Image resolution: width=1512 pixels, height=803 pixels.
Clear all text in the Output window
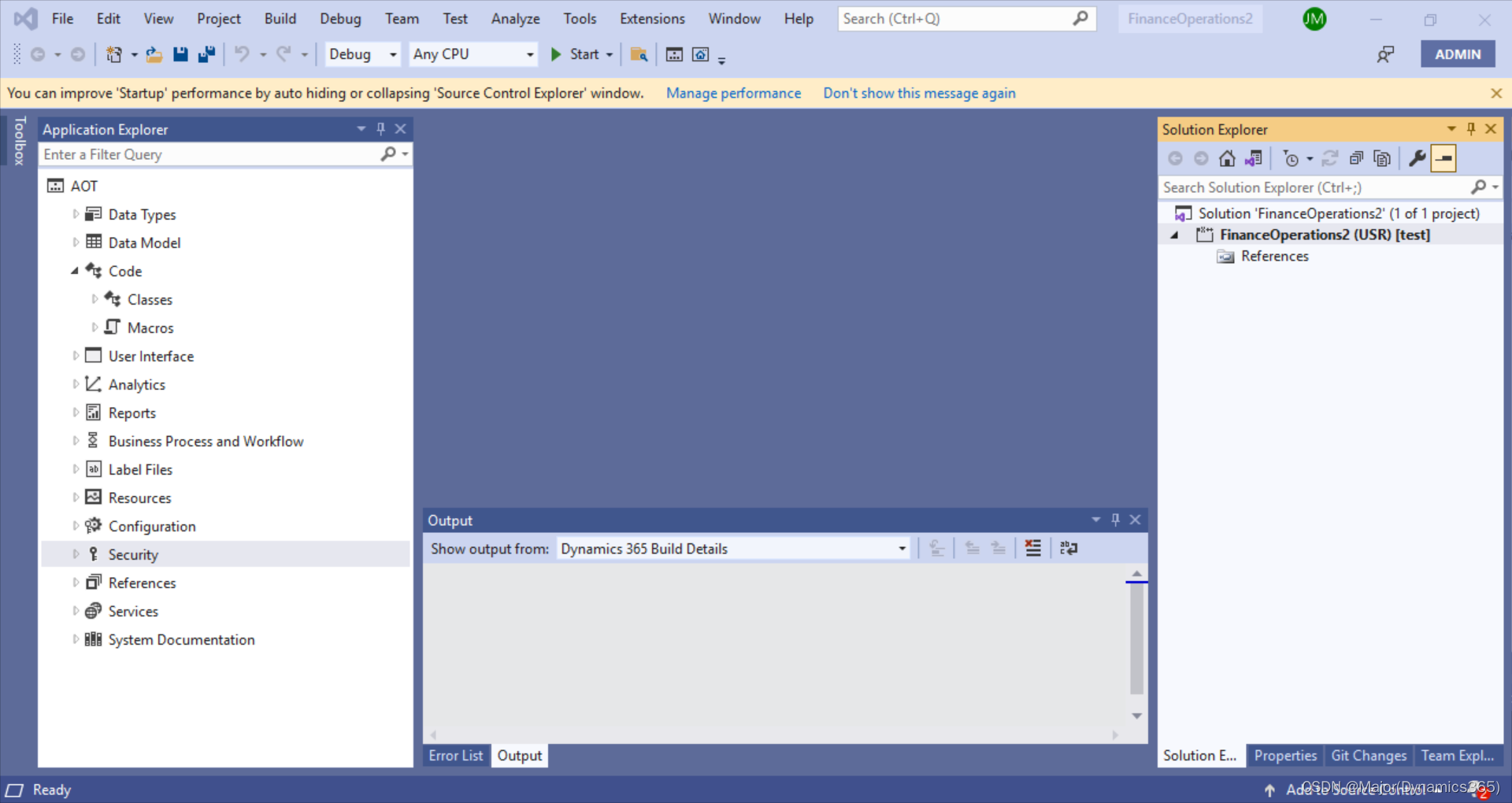[x=1033, y=549]
